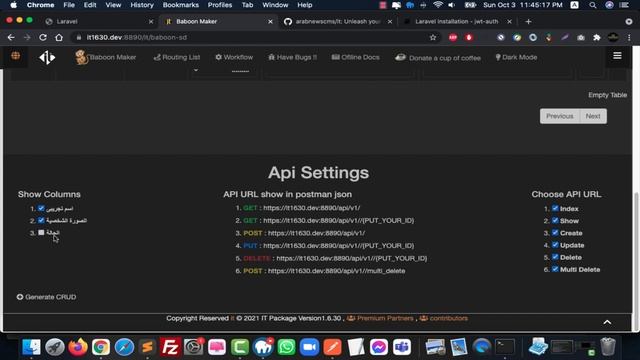This screenshot has height=360, width=640.
Task: Navigate back in browser history
Action: click(11, 37)
